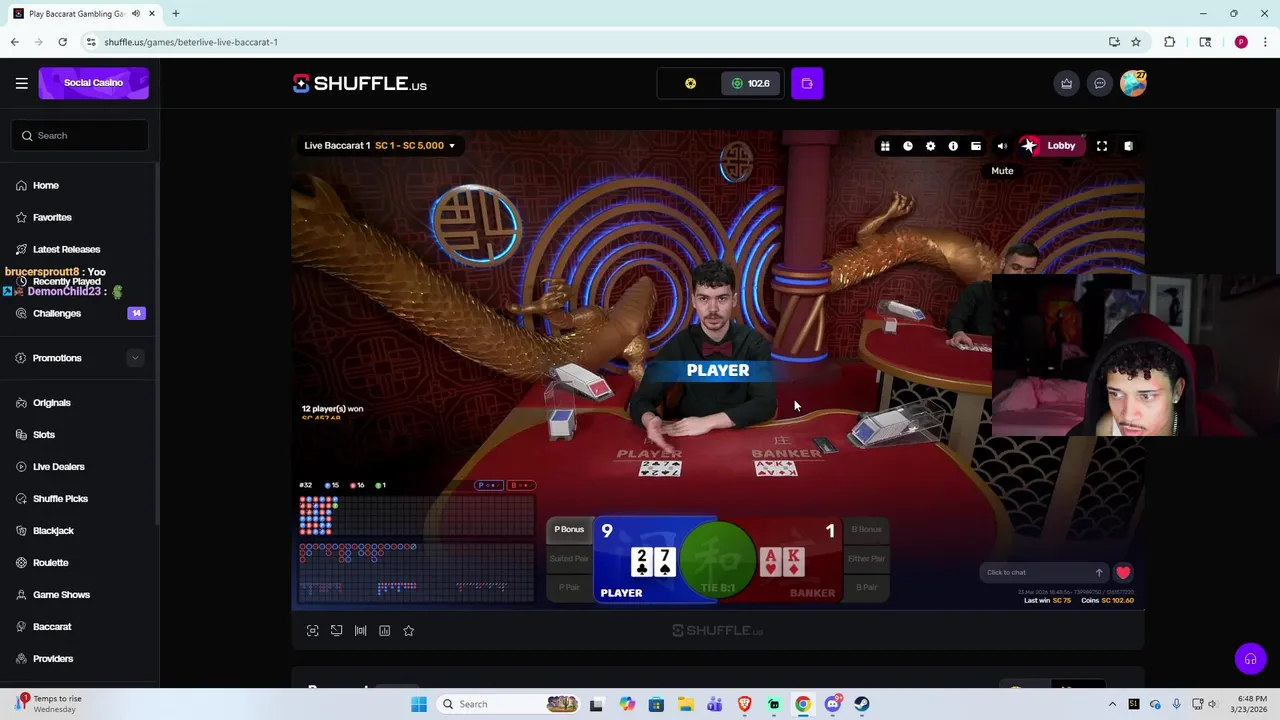Viewport: 1280px width, 720px height.
Task: Open live stats chart icon below game
Action: tap(384, 631)
